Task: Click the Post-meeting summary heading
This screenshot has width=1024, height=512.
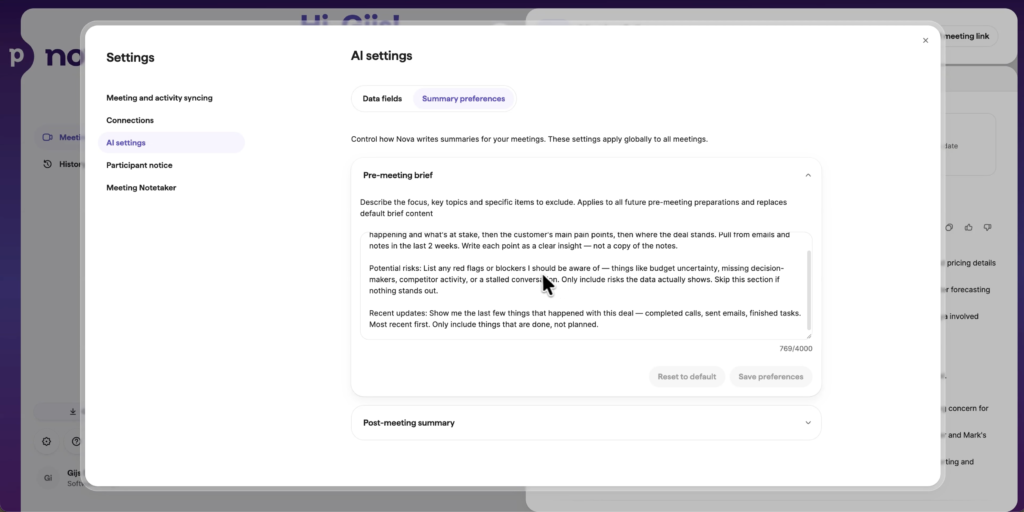Action: (x=409, y=423)
